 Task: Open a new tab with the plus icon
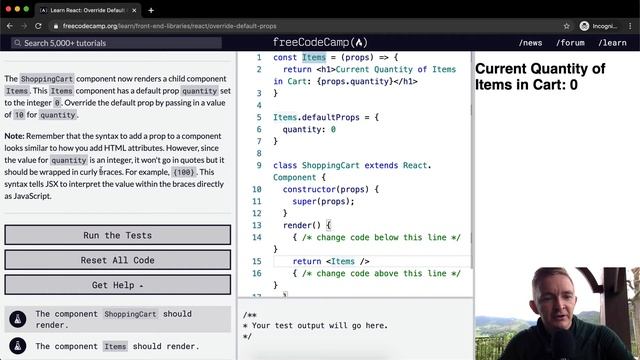click(x=151, y=10)
